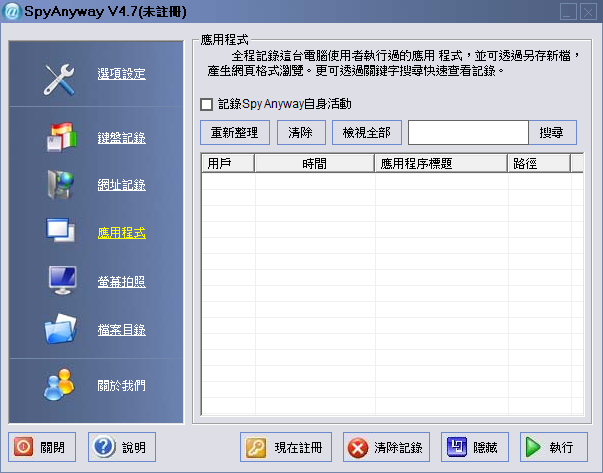Image resolution: width=603 pixels, height=473 pixels.
Task: Click the wrench icon for 選項設定
Action: click(60, 78)
